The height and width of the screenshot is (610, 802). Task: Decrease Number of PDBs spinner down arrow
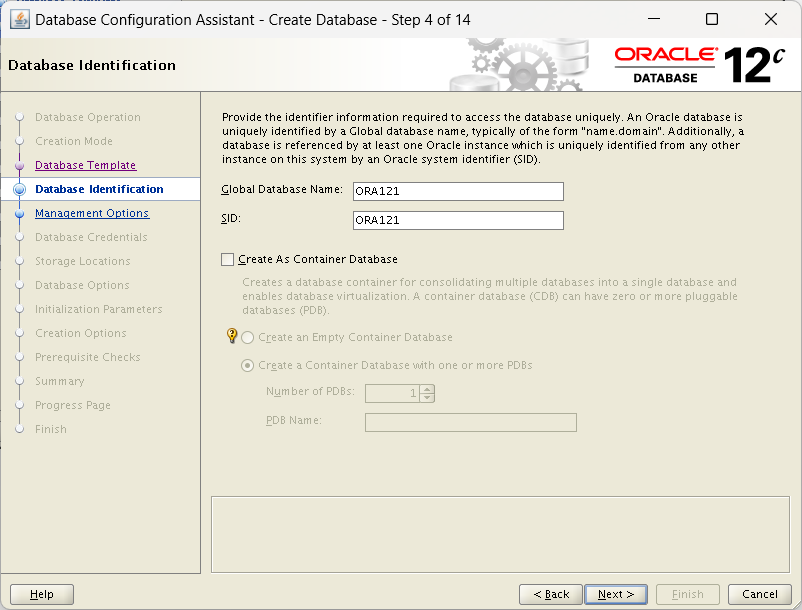coord(427,397)
